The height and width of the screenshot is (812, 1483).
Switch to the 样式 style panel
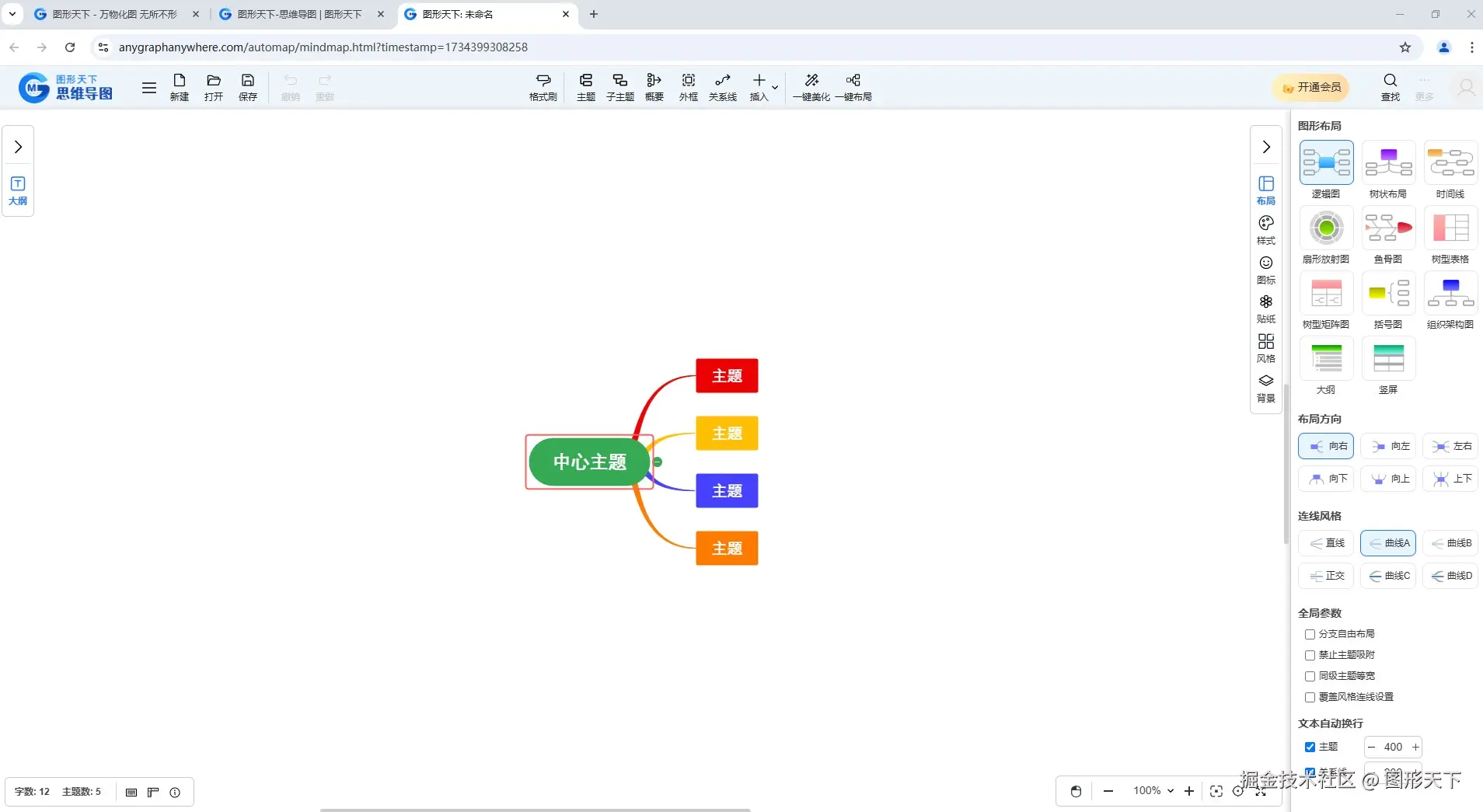coord(1266,230)
